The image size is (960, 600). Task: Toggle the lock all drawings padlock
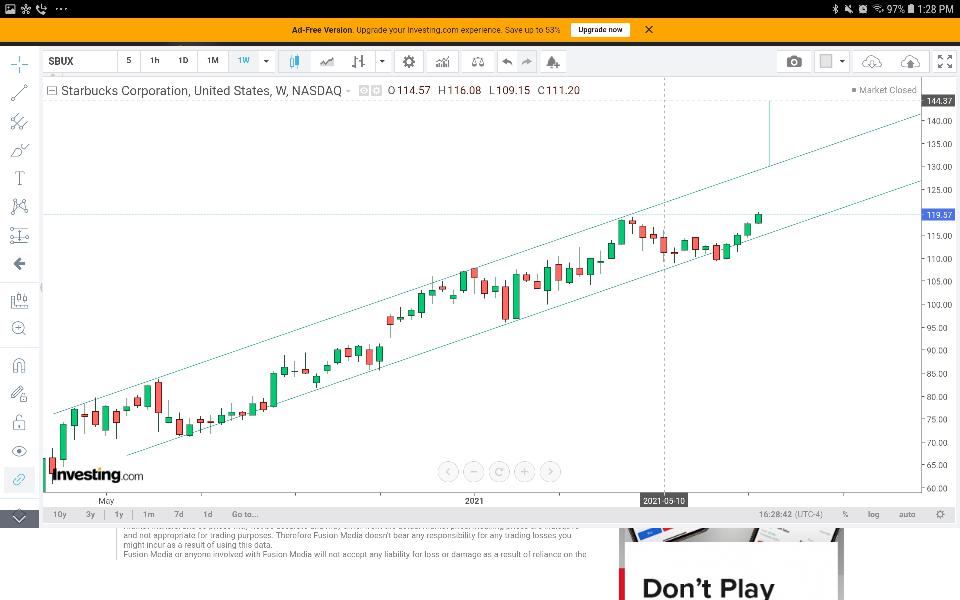click(19, 422)
